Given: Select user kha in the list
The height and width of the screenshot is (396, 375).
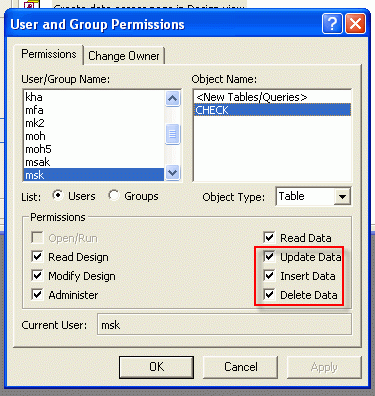Looking at the screenshot, I should (94, 97).
